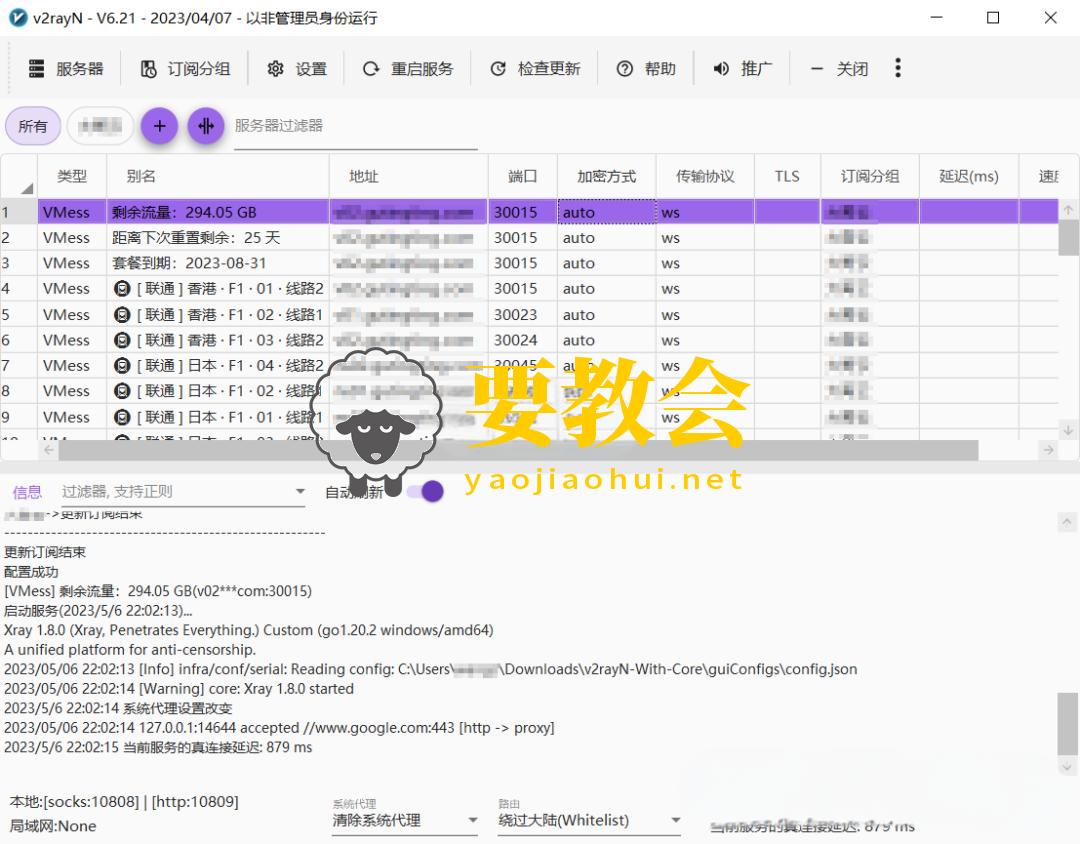Click server list vertical scrollbar thumb
Screen dimensions: 1080x844
coord(1068,238)
